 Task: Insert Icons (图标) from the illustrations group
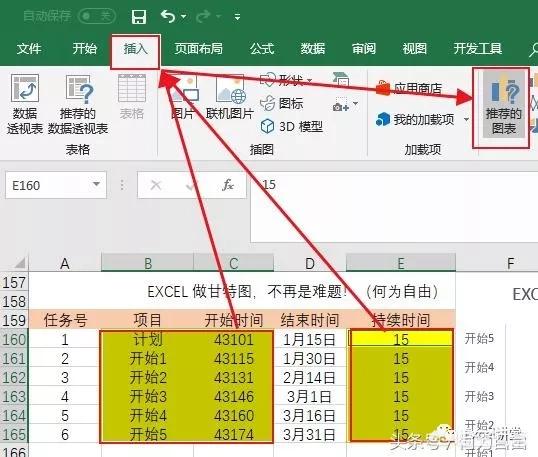(x=282, y=103)
